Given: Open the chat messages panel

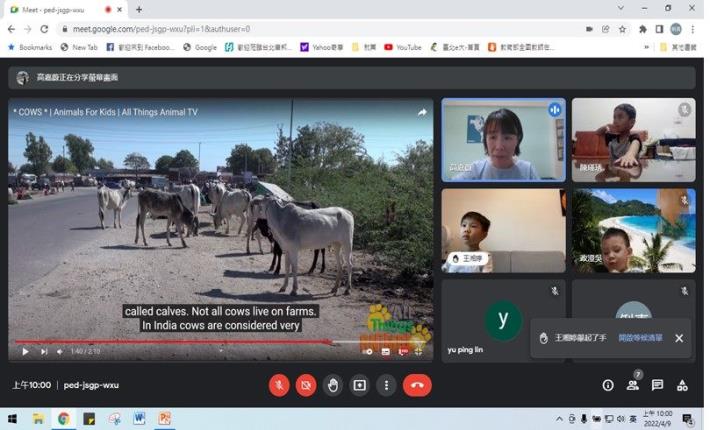Looking at the screenshot, I should [x=657, y=385].
